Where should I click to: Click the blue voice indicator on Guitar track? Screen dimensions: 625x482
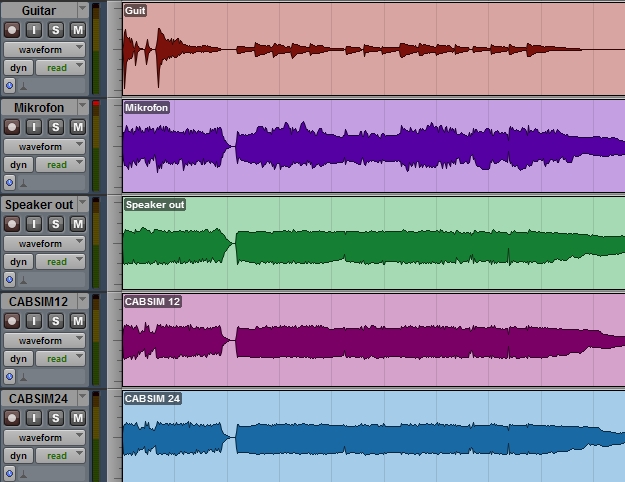pyautogui.click(x=9, y=86)
